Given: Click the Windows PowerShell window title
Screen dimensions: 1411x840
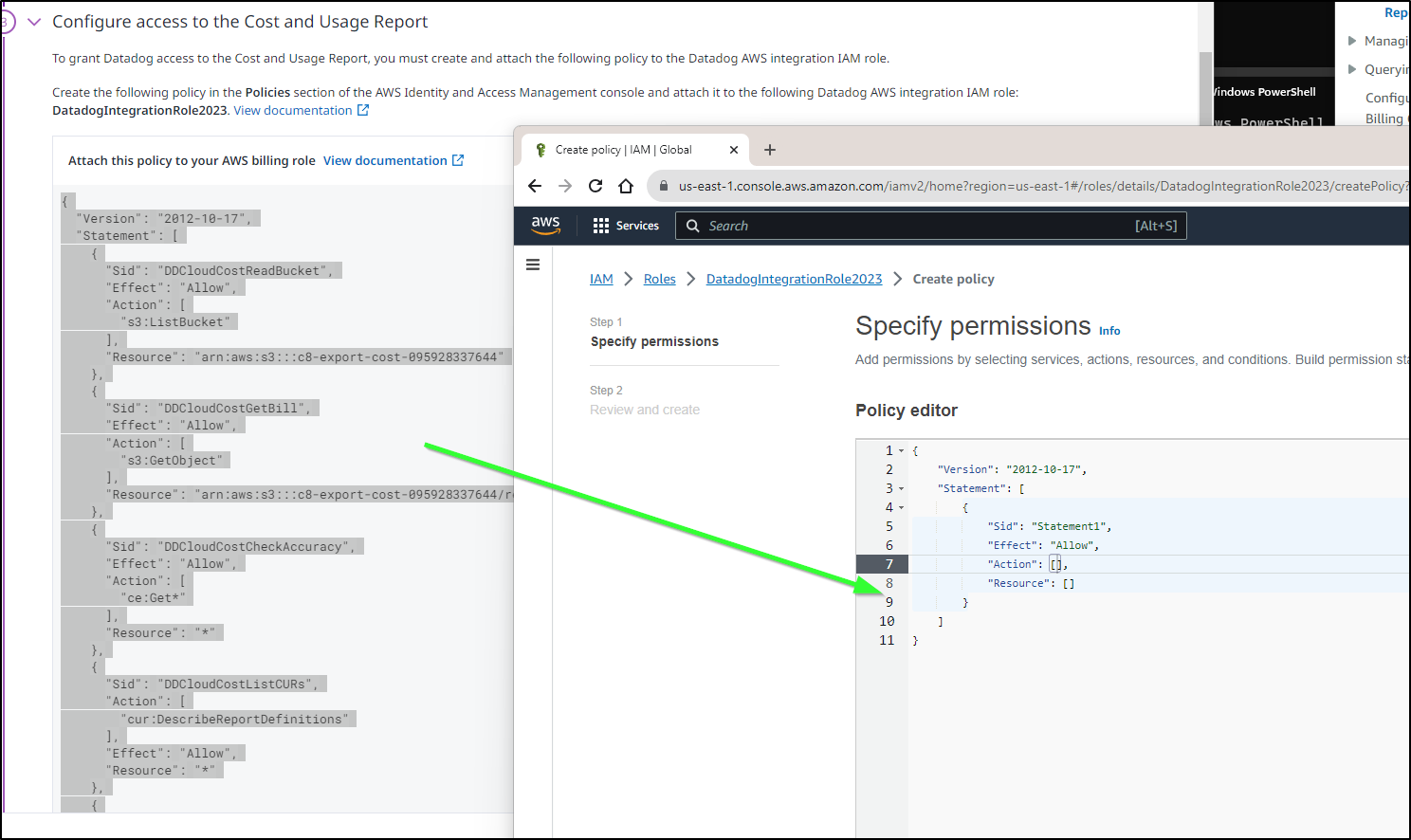Looking at the screenshot, I should pos(1266,92).
